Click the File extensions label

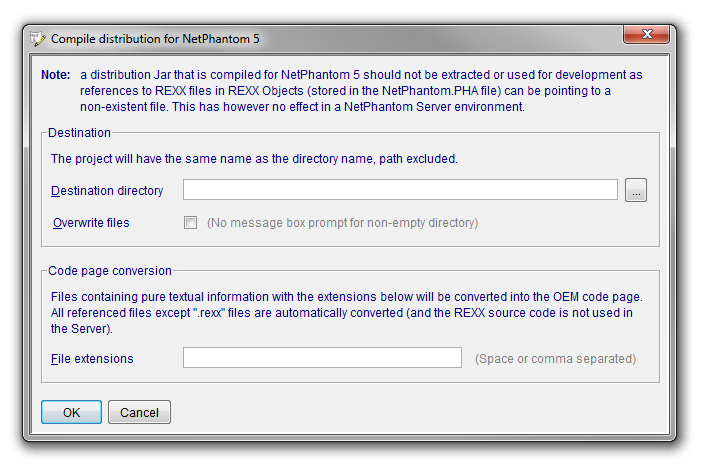[x=92, y=359]
